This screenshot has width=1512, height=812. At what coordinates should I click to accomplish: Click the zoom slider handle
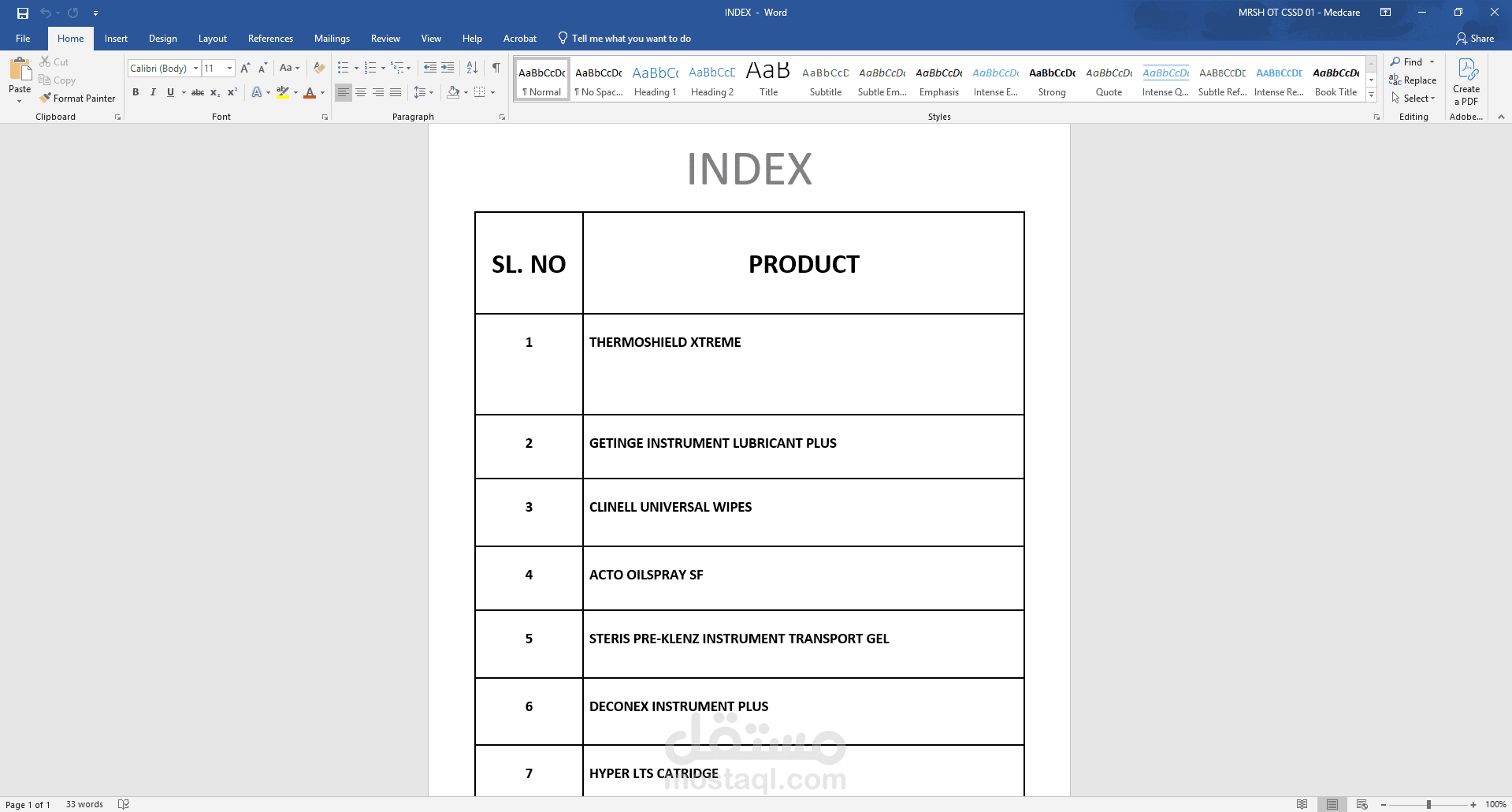pyautogui.click(x=1428, y=805)
